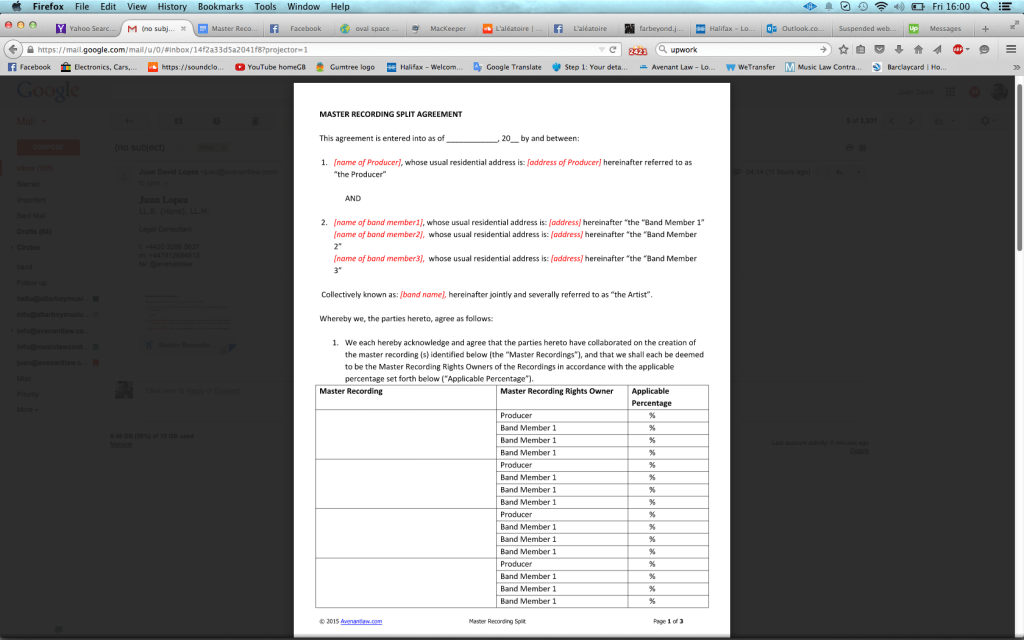Go to the Firefox Home page icon
The height and width of the screenshot is (640, 1024).
pyautogui.click(x=918, y=50)
